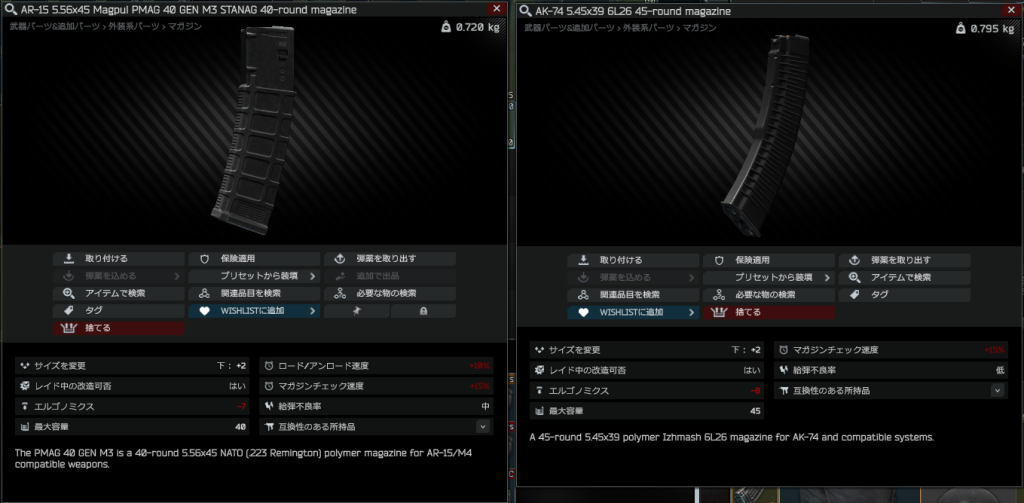
Task: Click 保険適用 shield icon in the PMAG window
Action: [204, 259]
